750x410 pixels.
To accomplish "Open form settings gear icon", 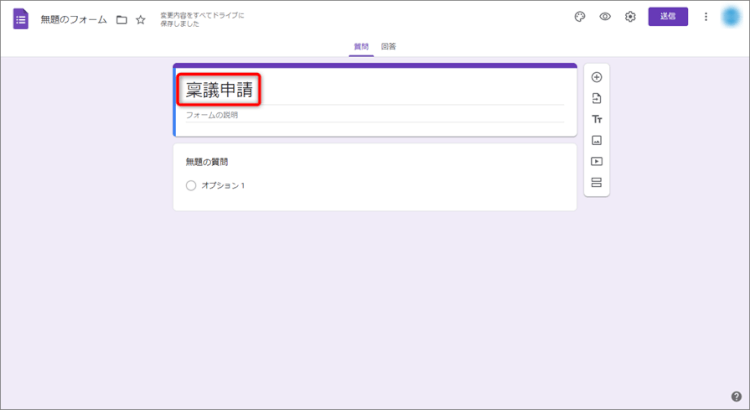I will point(630,17).
